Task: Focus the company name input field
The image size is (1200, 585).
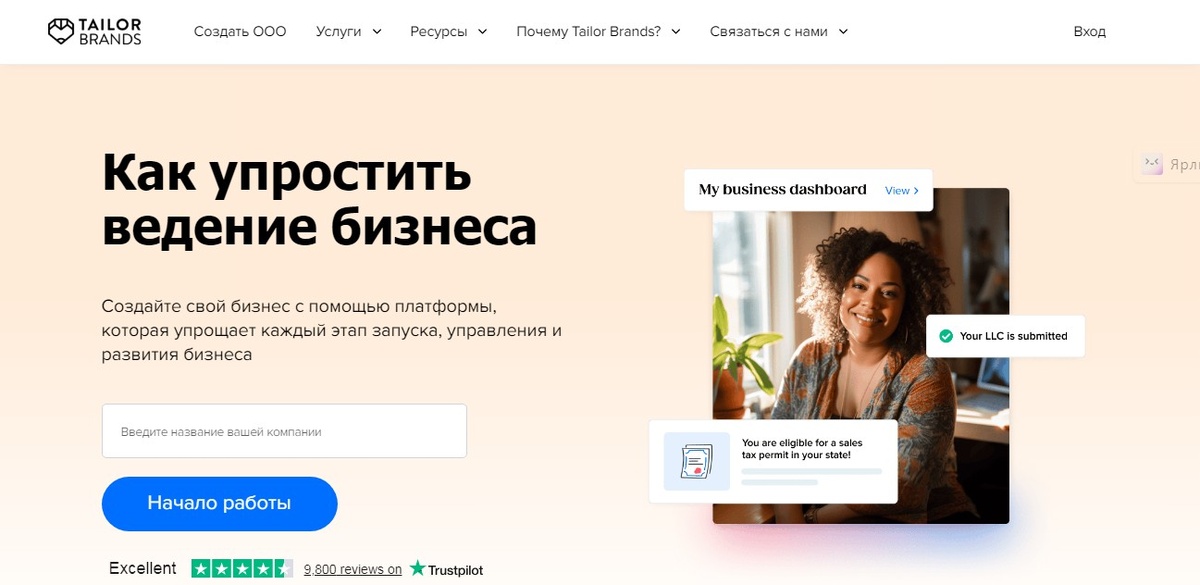Action: [x=284, y=431]
